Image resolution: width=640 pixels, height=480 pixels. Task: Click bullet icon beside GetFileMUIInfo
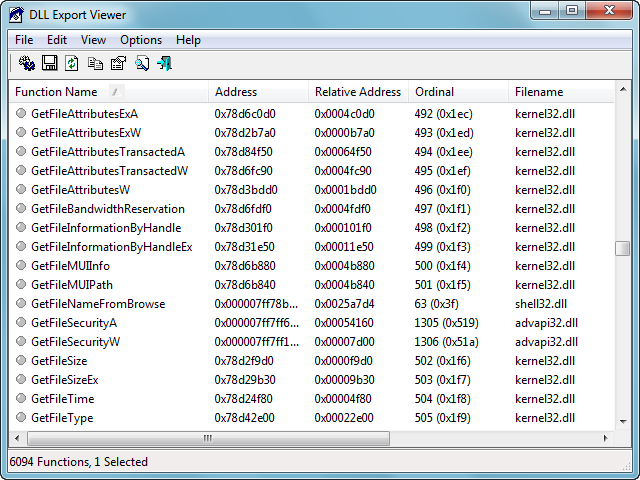click(x=21, y=265)
